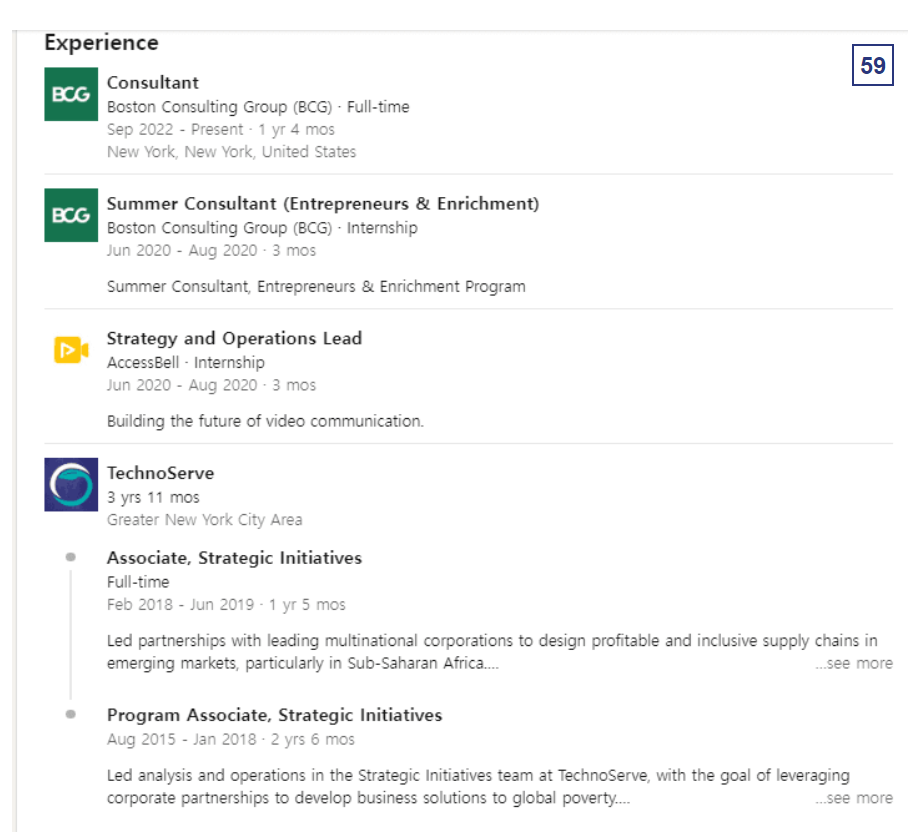The image size is (922, 835).
Task: Click Associate, Strategic Initiatives role title
Action: coord(234,557)
